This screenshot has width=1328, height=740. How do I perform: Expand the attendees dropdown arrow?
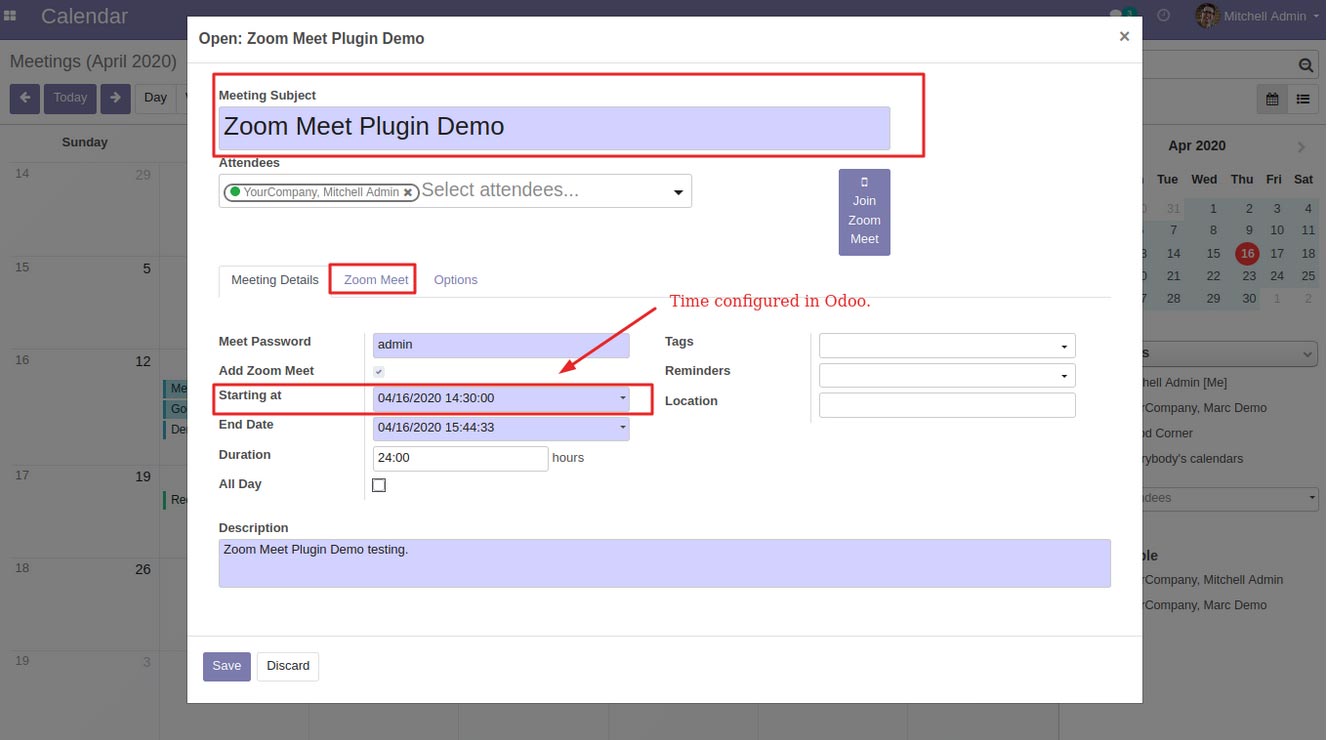678,192
